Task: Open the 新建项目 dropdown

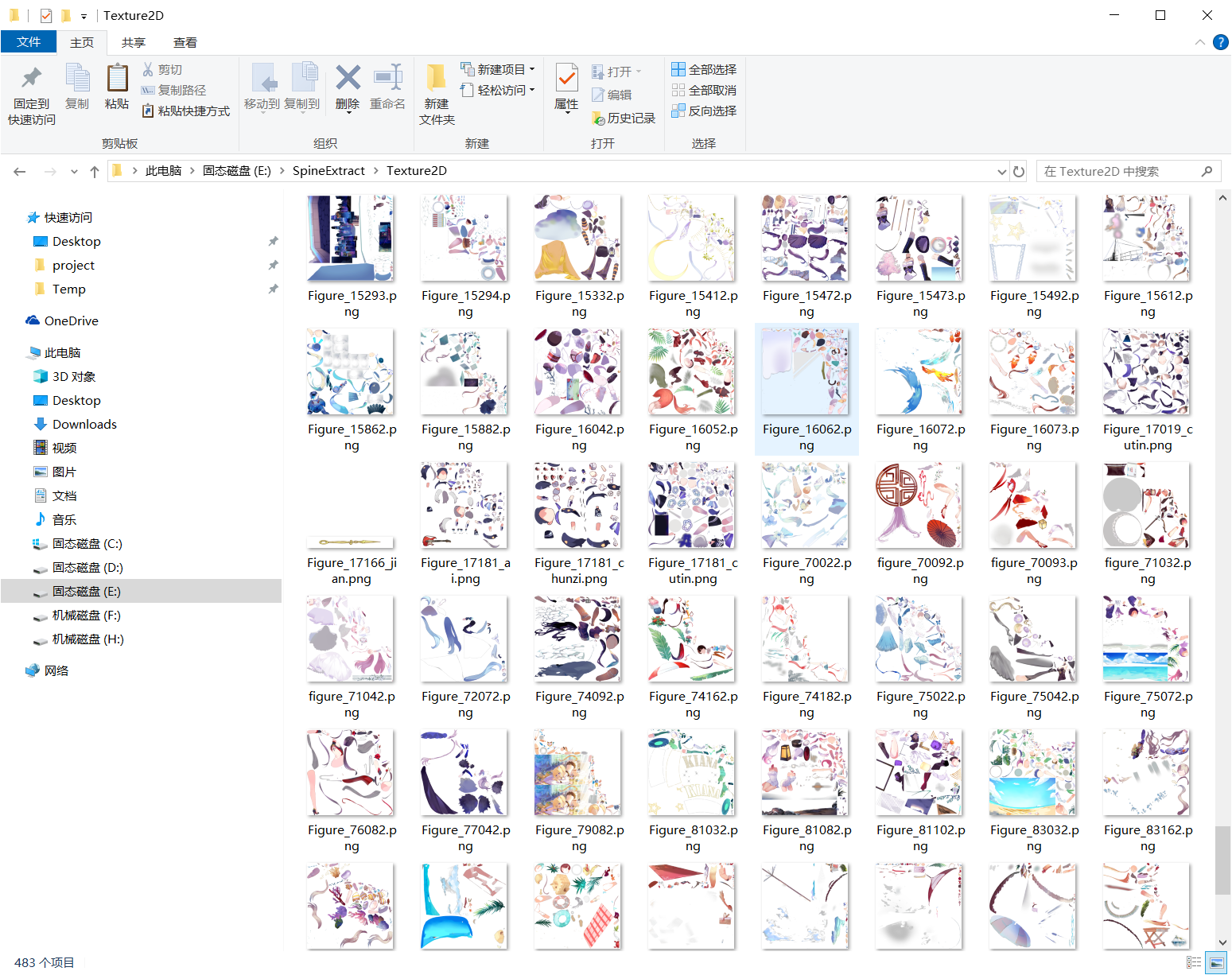Action: click(x=498, y=70)
